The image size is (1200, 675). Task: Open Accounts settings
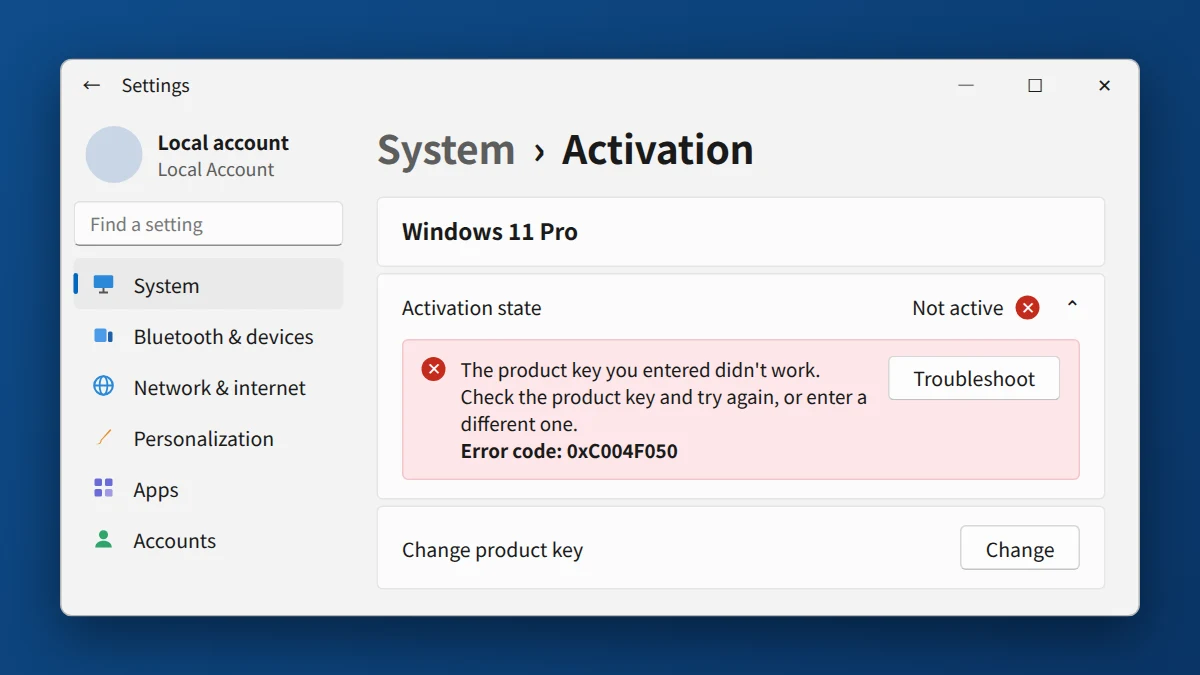click(x=209, y=540)
